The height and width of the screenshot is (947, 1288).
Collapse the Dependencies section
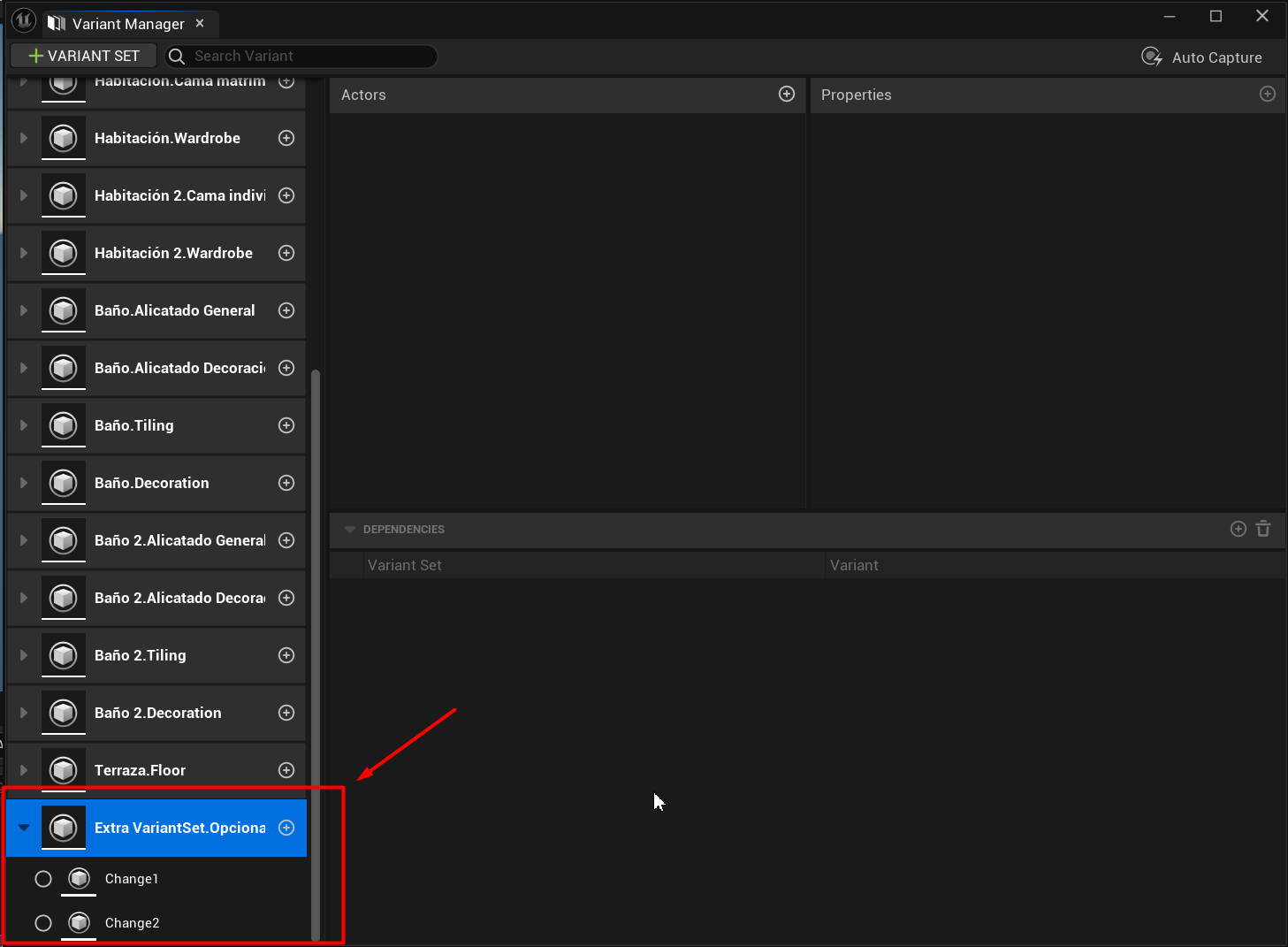pyautogui.click(x=350, y=530)
